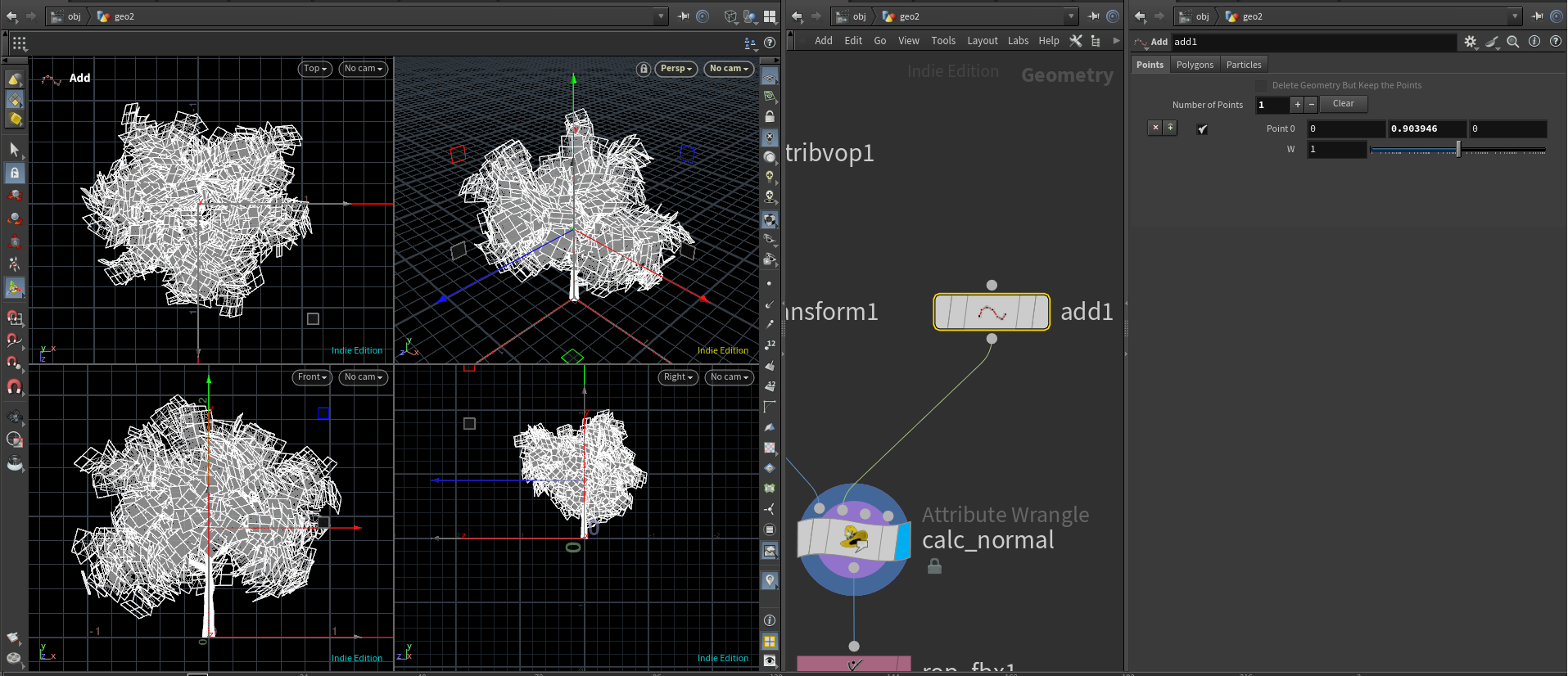Click the gear icon in the parameter pane
Viewport: 1568px width, 676px height.
click(x=1470, y=42)
